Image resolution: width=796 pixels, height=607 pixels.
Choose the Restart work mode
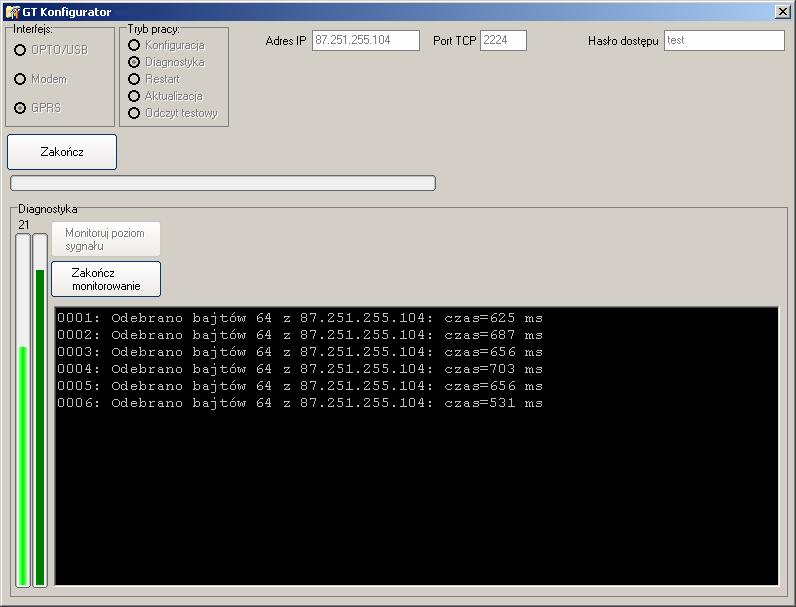pyautogui.click(x=134, y=79)
